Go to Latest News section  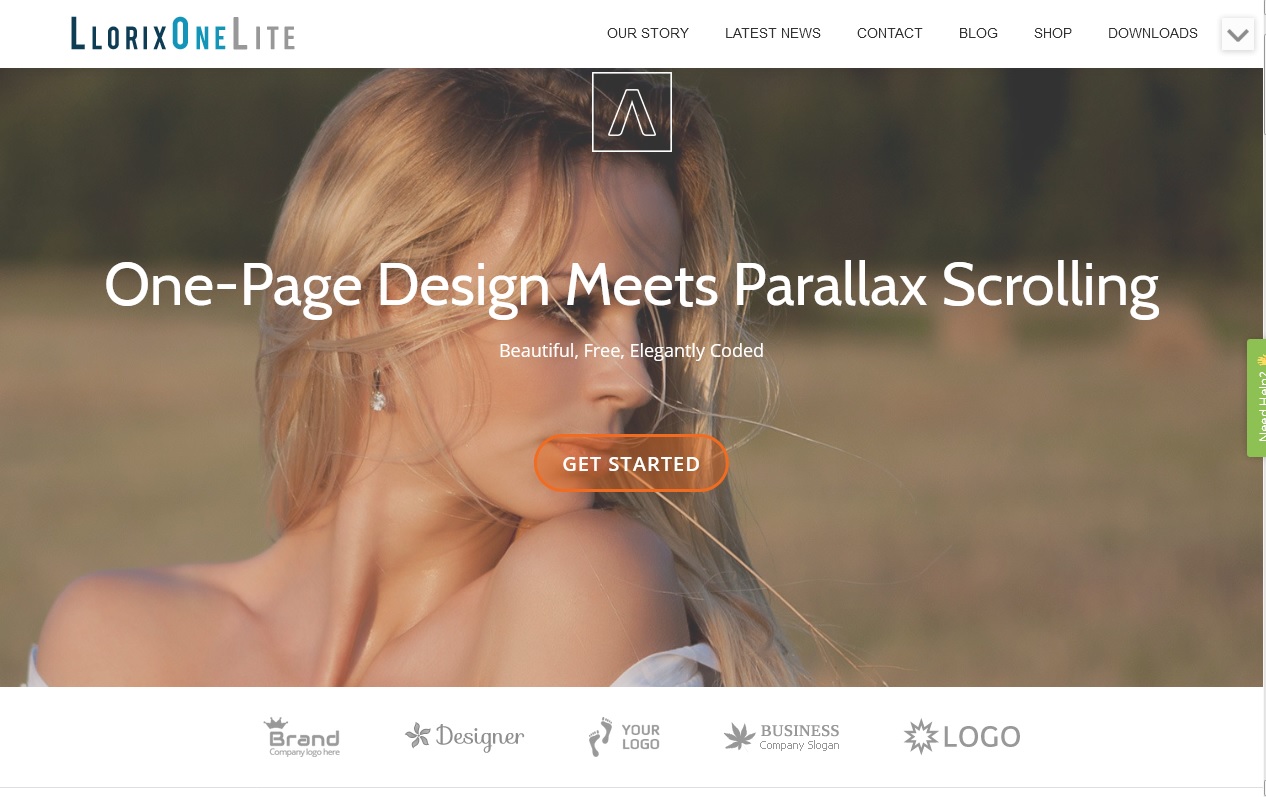[x=773, y=33]
